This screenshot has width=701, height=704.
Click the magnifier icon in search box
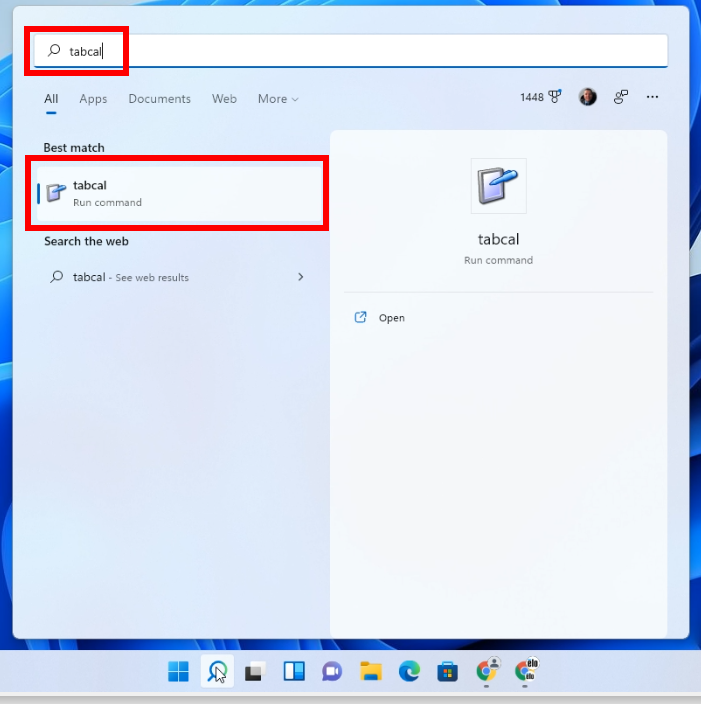pos(54,50)
